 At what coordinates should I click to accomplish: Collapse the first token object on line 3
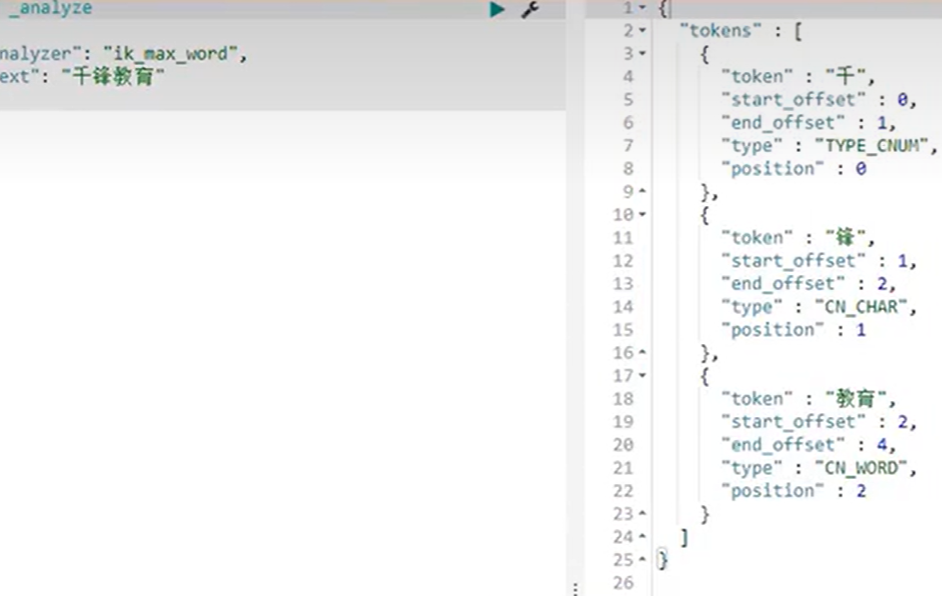(x=642, y=53)
